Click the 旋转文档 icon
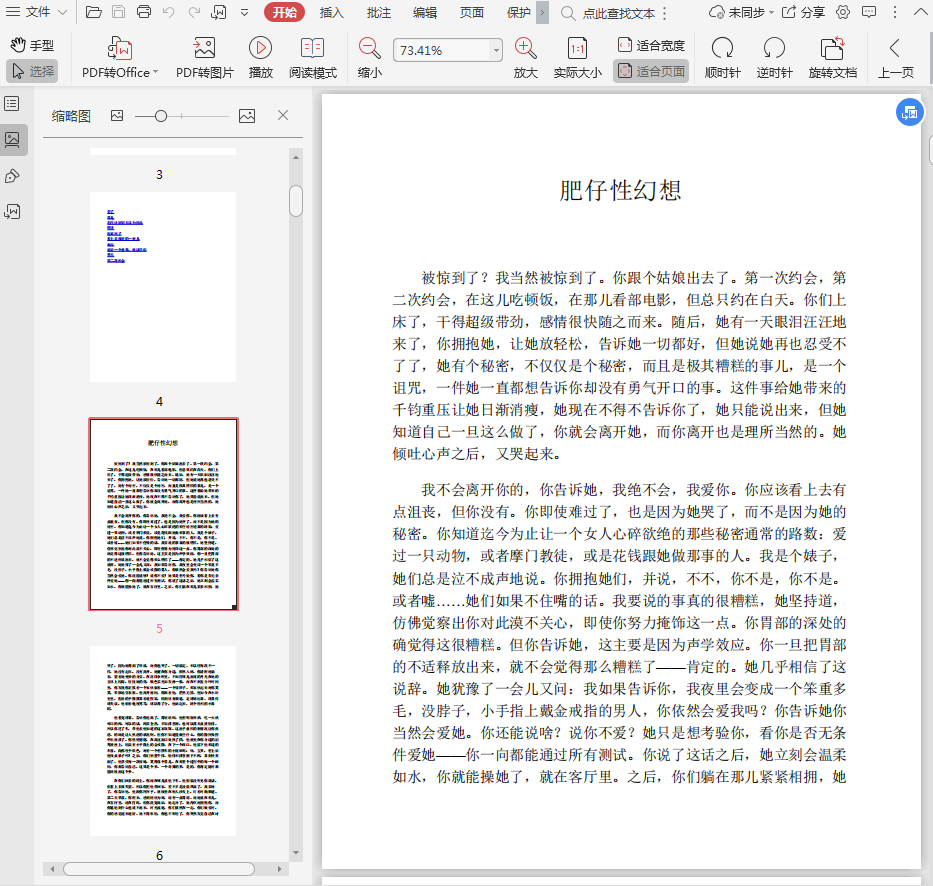This screenshot has height=886, width=933. [x=832, y=49]
